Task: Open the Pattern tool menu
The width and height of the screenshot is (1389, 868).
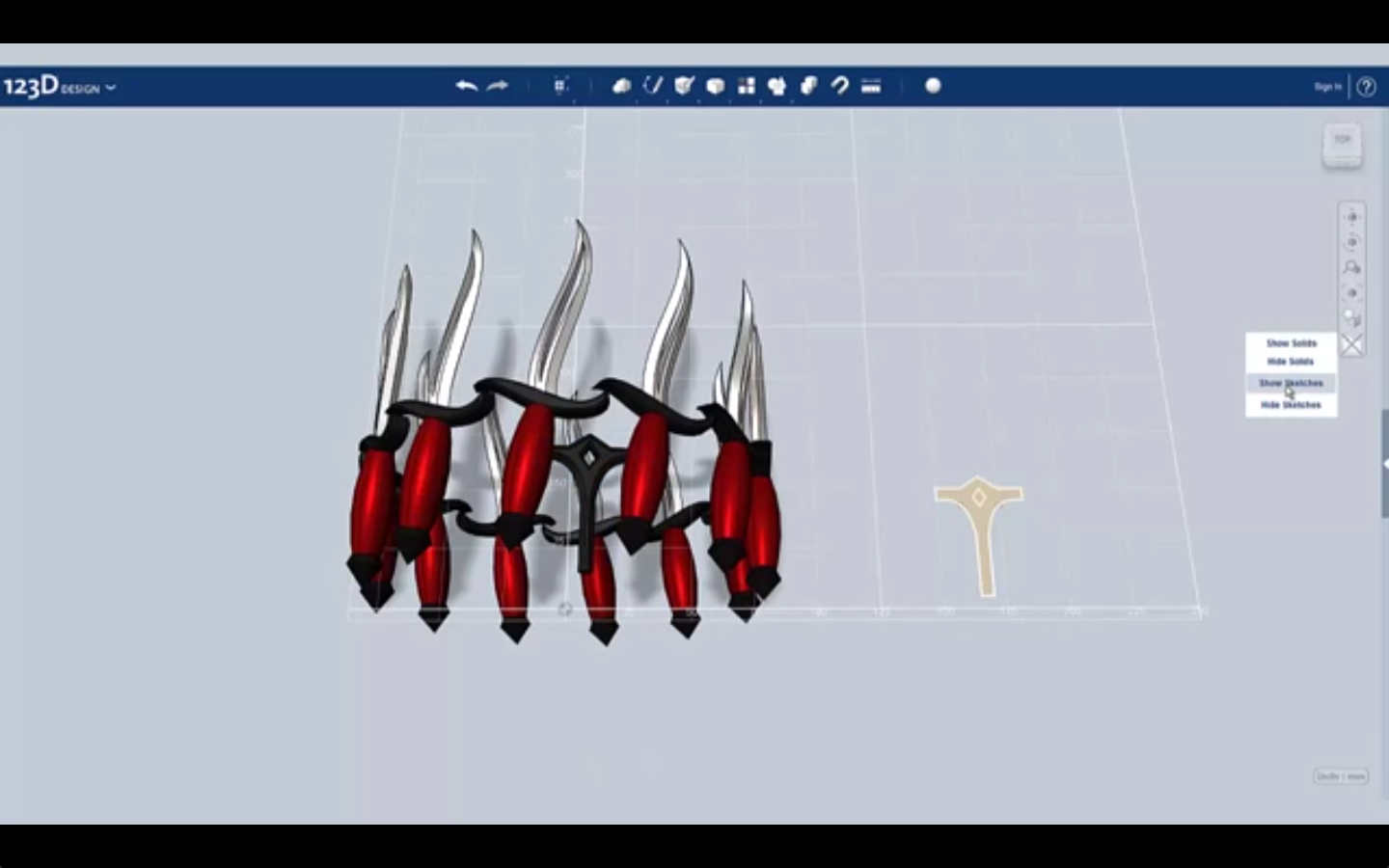Action: (x=746, y=86)
